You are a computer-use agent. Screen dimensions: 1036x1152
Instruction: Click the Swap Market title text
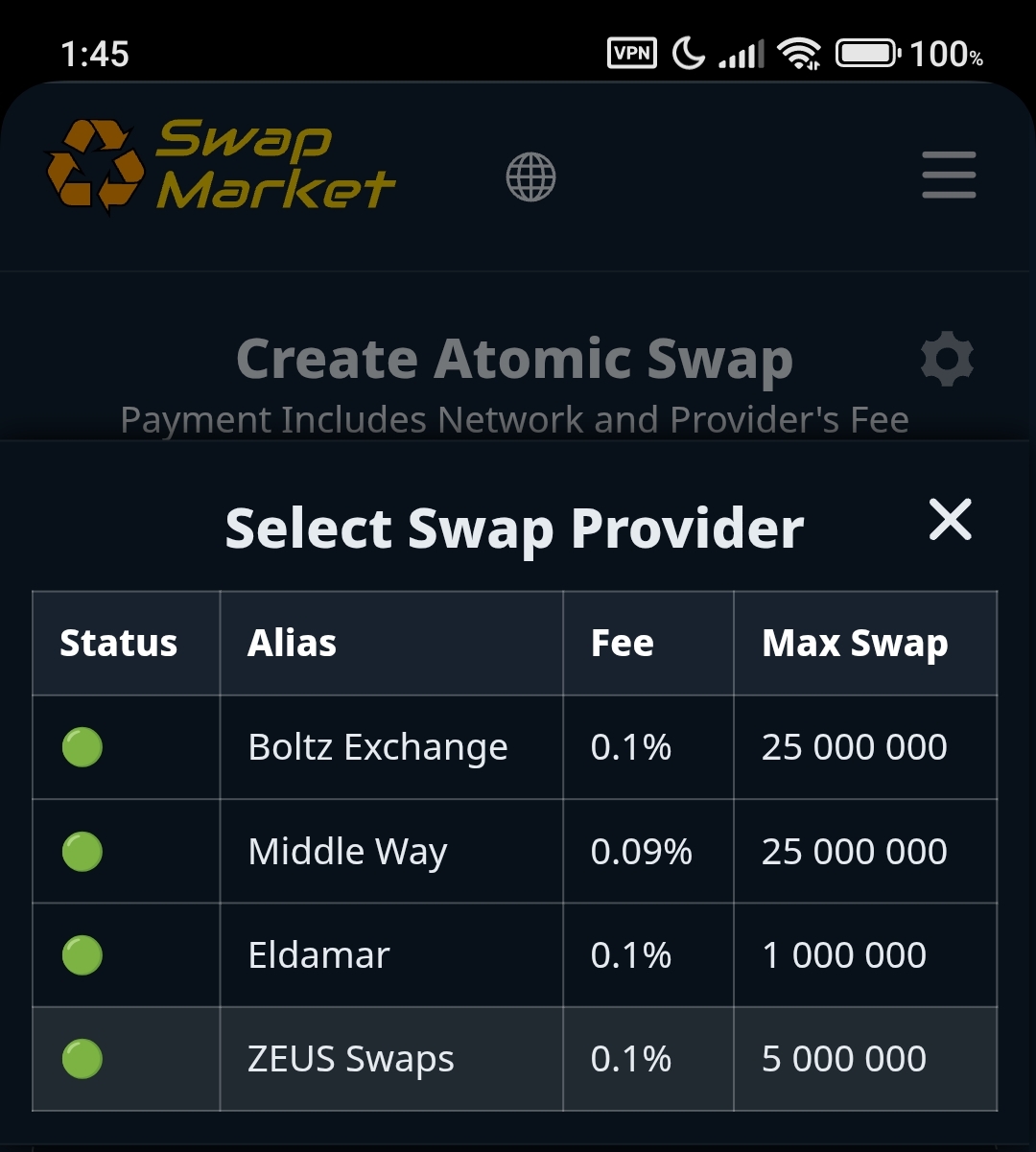[x=274, y=165]
